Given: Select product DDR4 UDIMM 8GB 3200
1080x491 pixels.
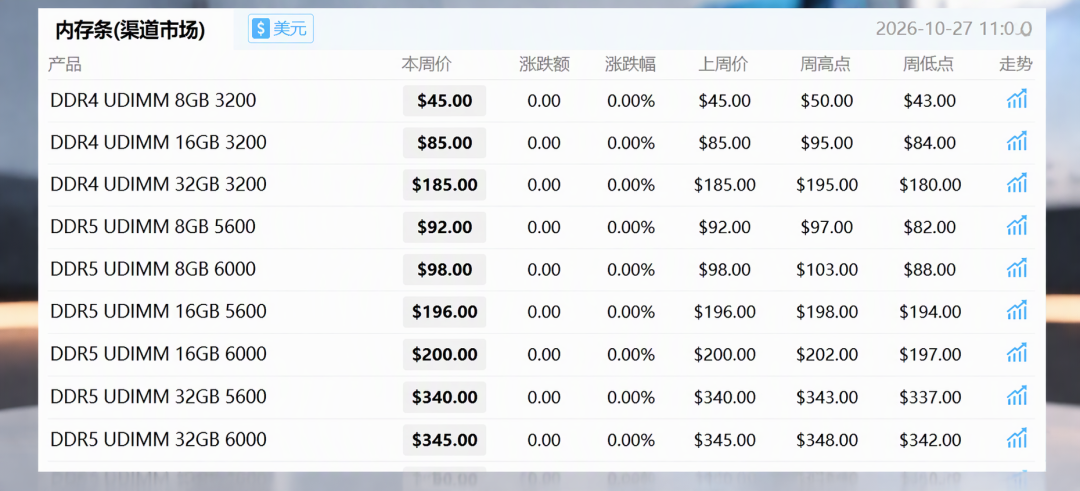Looking at the screenshot, I should (153, 101).
